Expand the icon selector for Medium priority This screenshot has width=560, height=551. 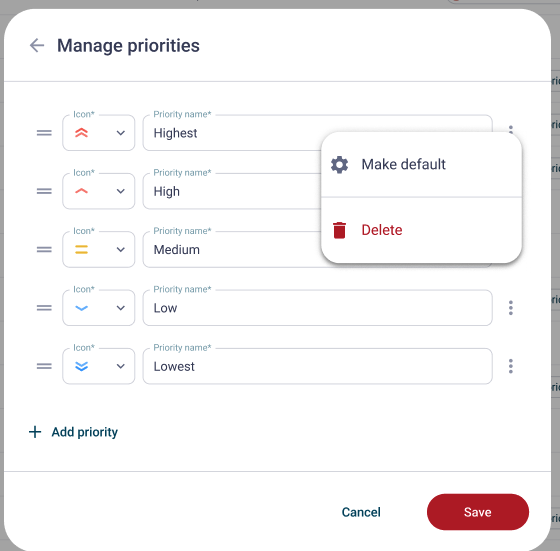[x=99, y=249]
